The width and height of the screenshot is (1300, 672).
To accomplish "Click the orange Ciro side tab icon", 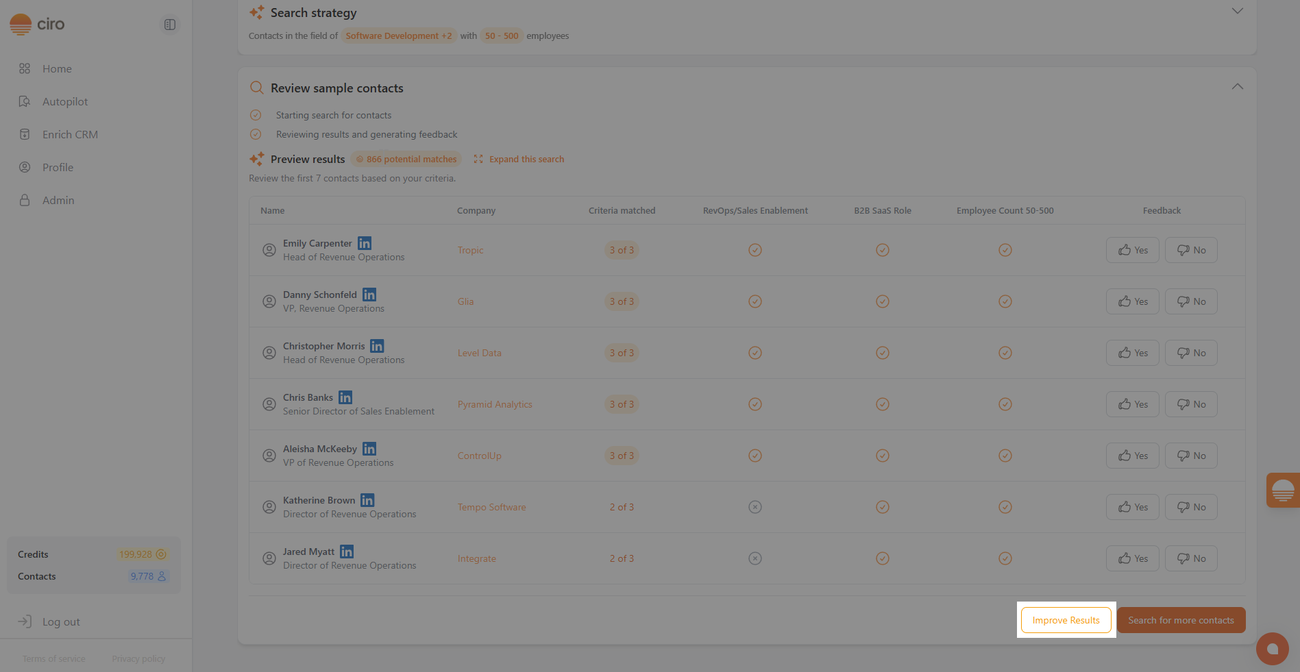I will [1282, 490].
